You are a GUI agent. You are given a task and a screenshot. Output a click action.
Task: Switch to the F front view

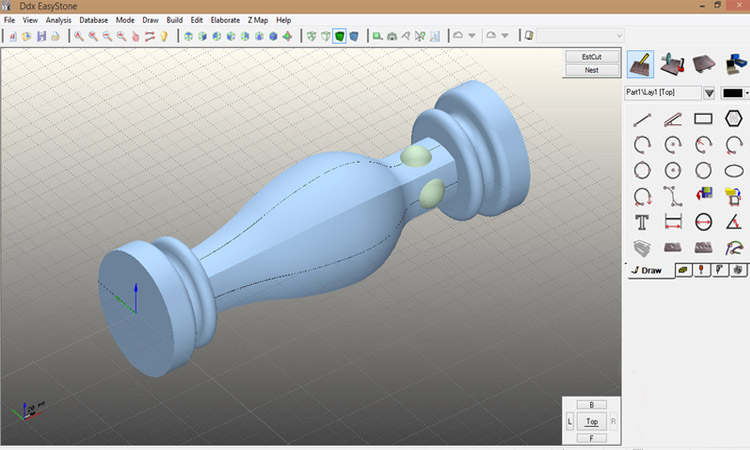pyautogui.click(x=592, y=438)
